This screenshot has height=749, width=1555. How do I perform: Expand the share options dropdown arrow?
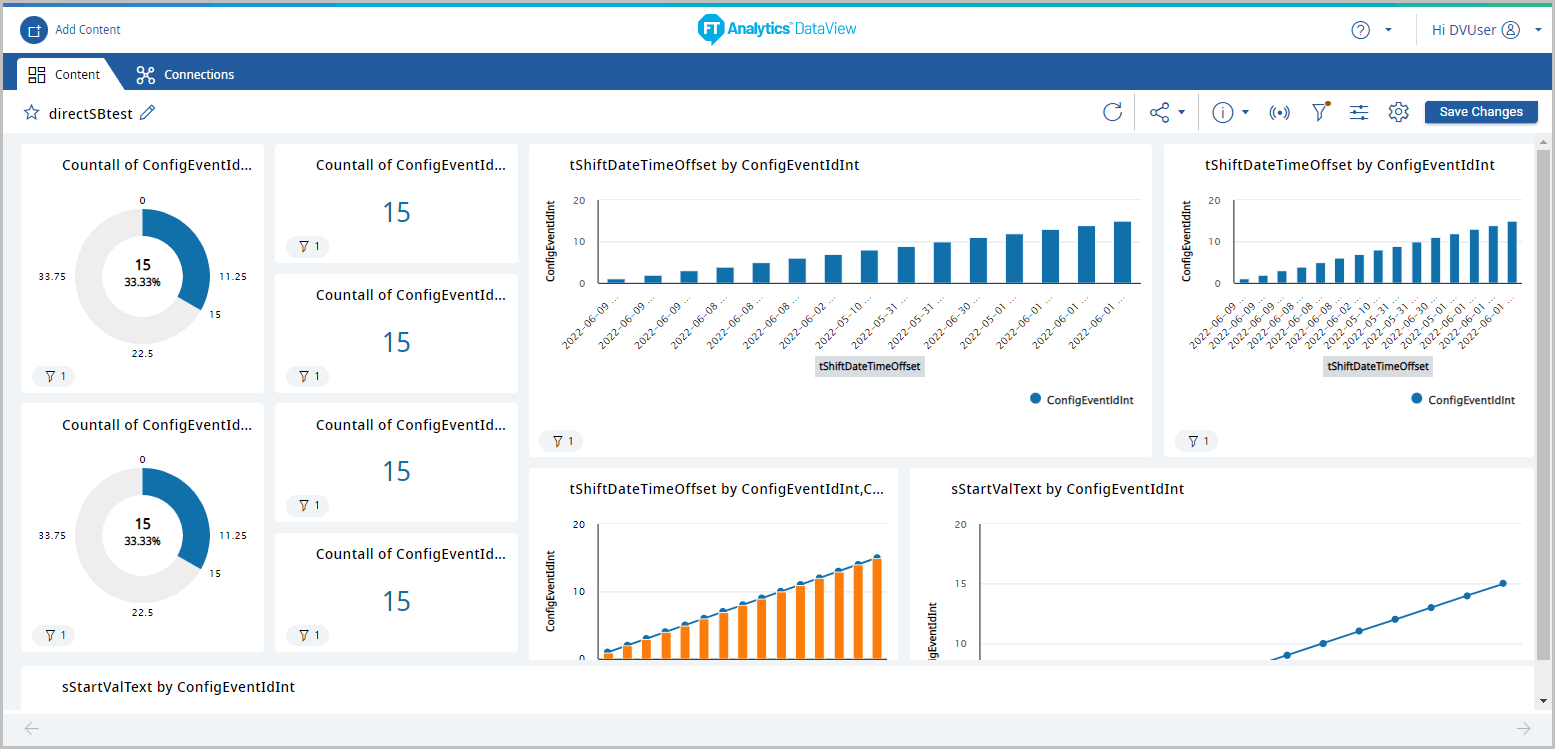[1181, 112]
